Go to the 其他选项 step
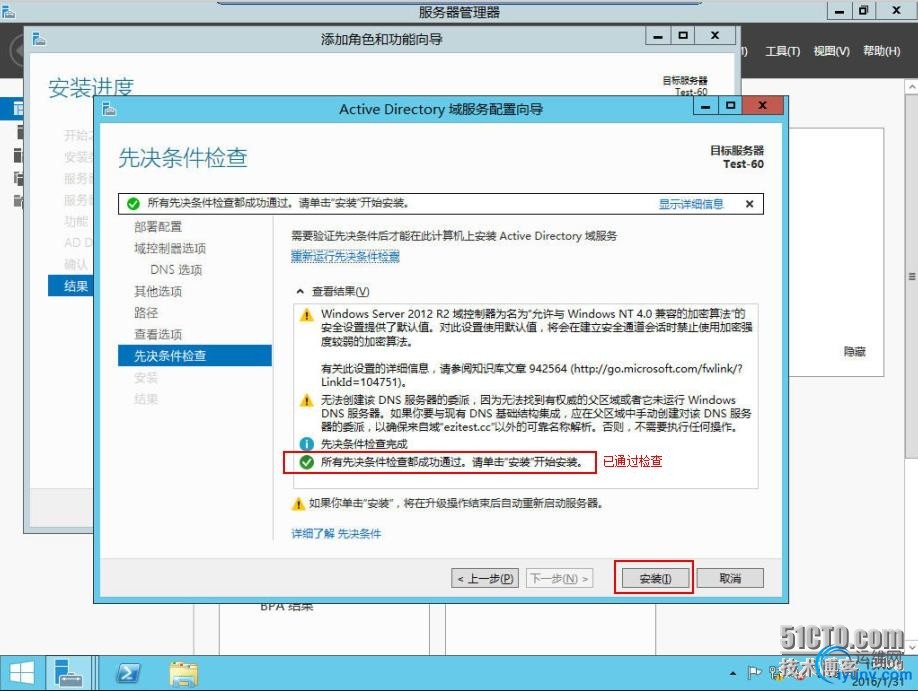Screen dimensions: 918x691 158,291
